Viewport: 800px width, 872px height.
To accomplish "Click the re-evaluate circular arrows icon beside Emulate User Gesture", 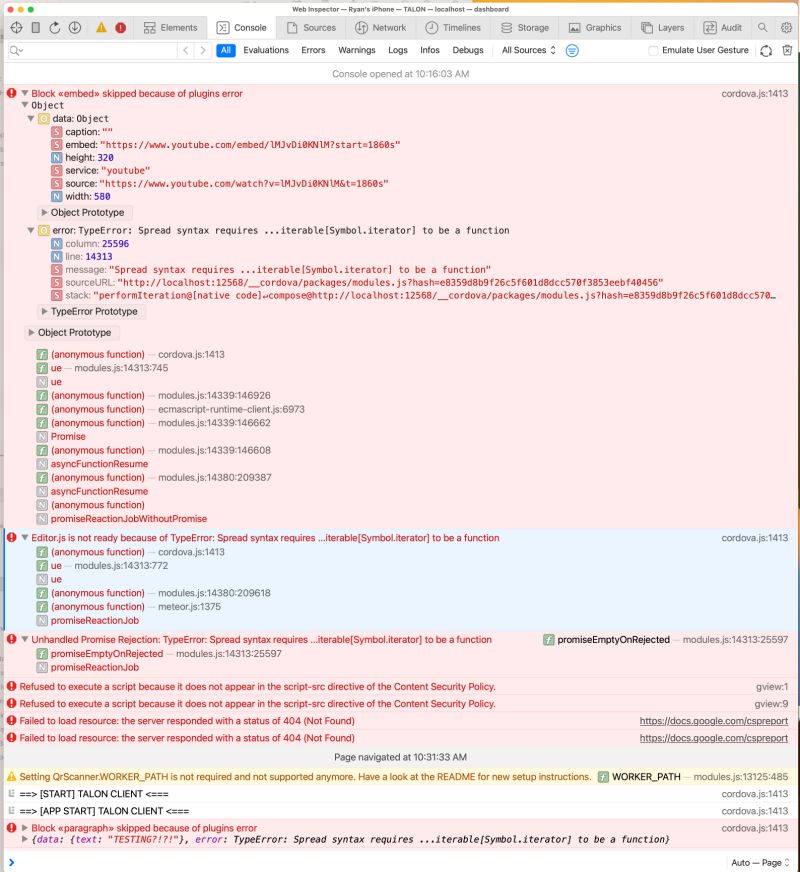I will coord(766,51).
